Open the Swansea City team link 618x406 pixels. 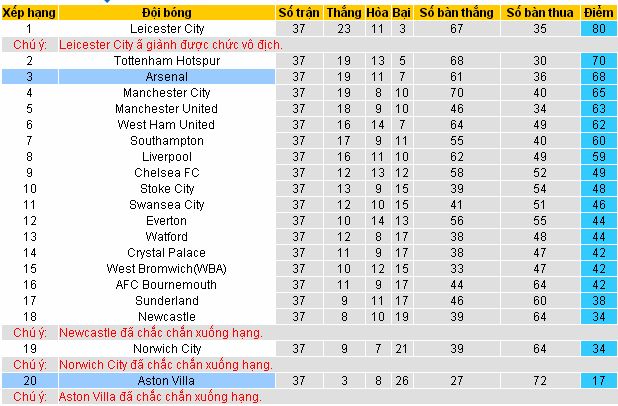(x=166, y=205)
